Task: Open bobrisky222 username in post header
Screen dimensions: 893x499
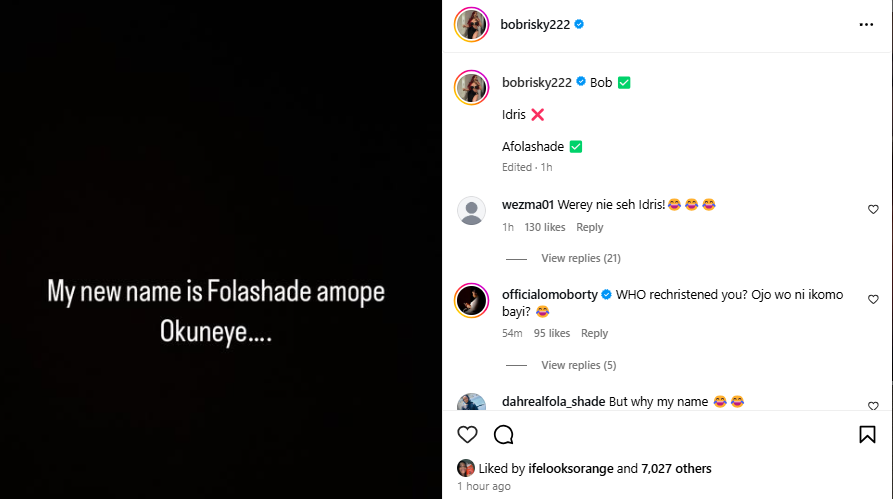Action: pyautogui.click(x=535, y=24)
